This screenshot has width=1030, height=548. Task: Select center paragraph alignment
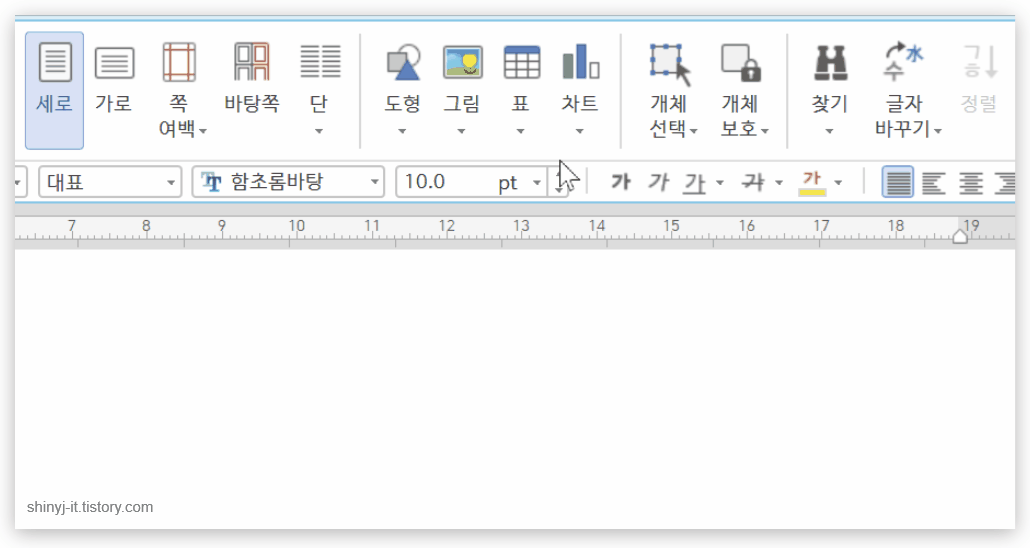coord(970,183)
